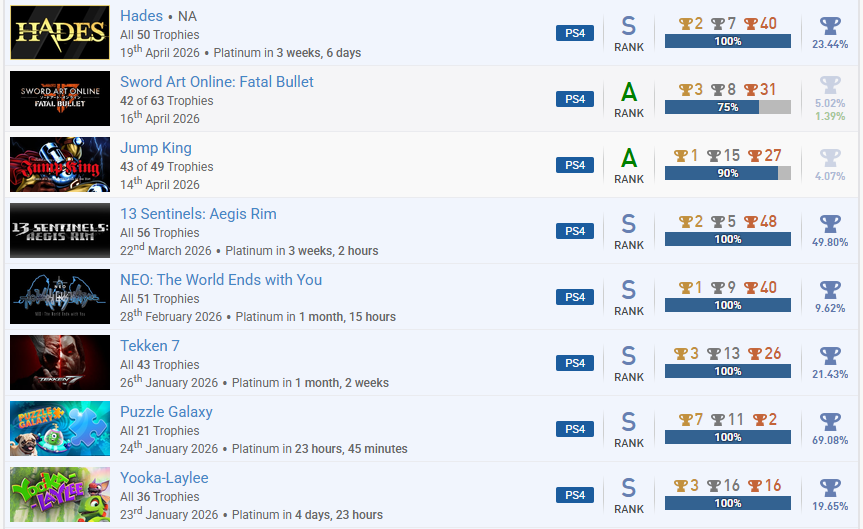Click the silver trophy icon in Yooka-Laylee row
This screenshot has height=529, width=863.
coord(713,487)
